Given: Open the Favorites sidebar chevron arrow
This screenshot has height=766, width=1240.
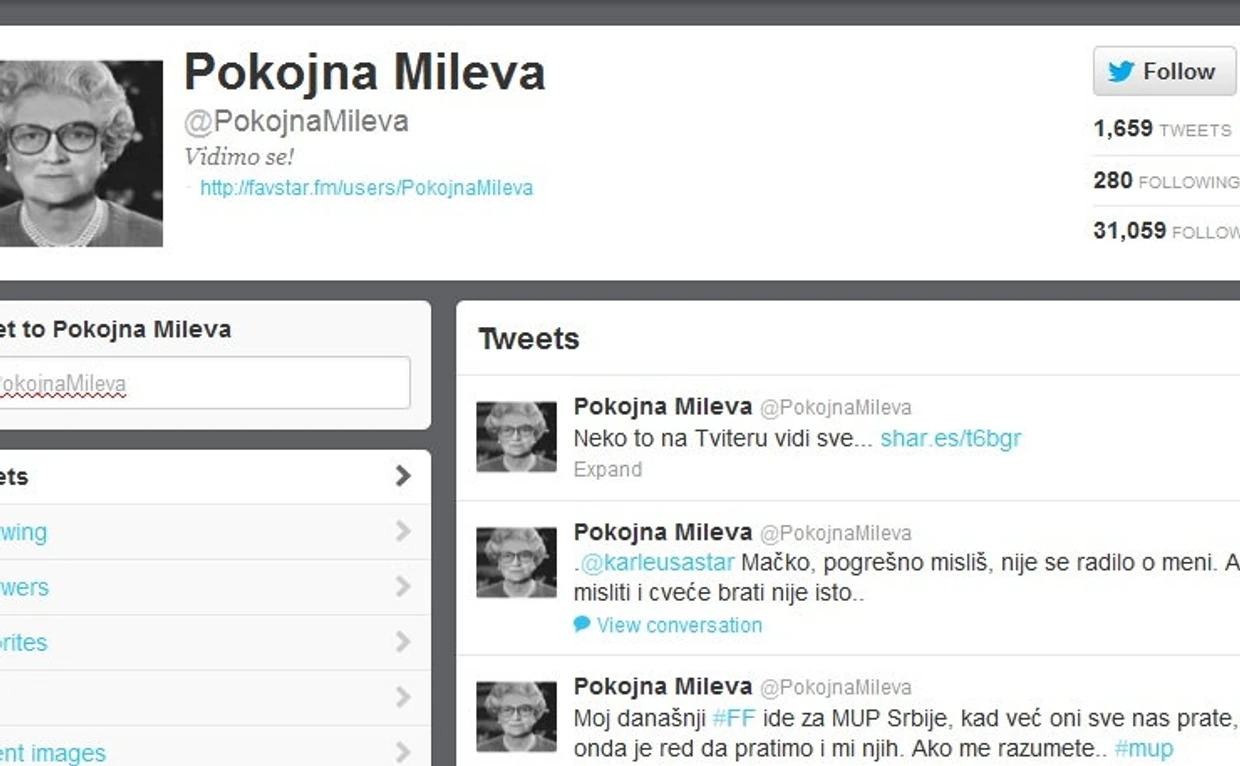Looking at the screenshot, I should [x=403, y=641].
